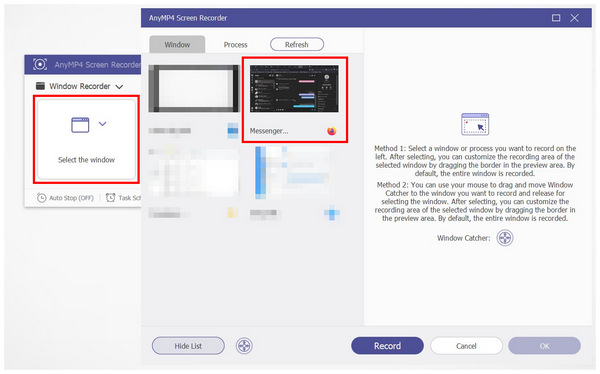
Task: Close the AnyMP4 Screen Recorder dialog
Action: [574, 18]
